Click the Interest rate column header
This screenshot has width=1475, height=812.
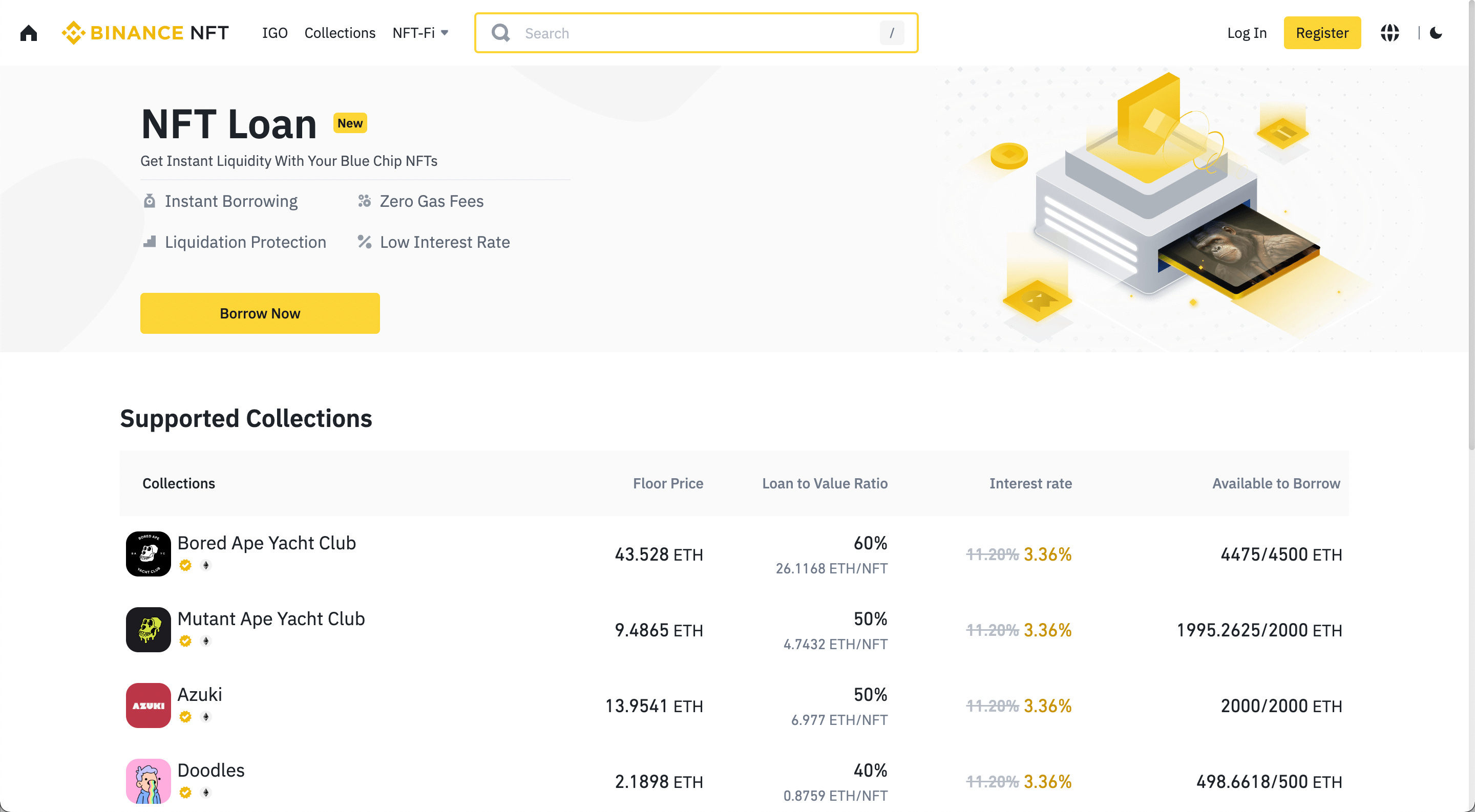pyautogui.click(x=1030, y=483)
